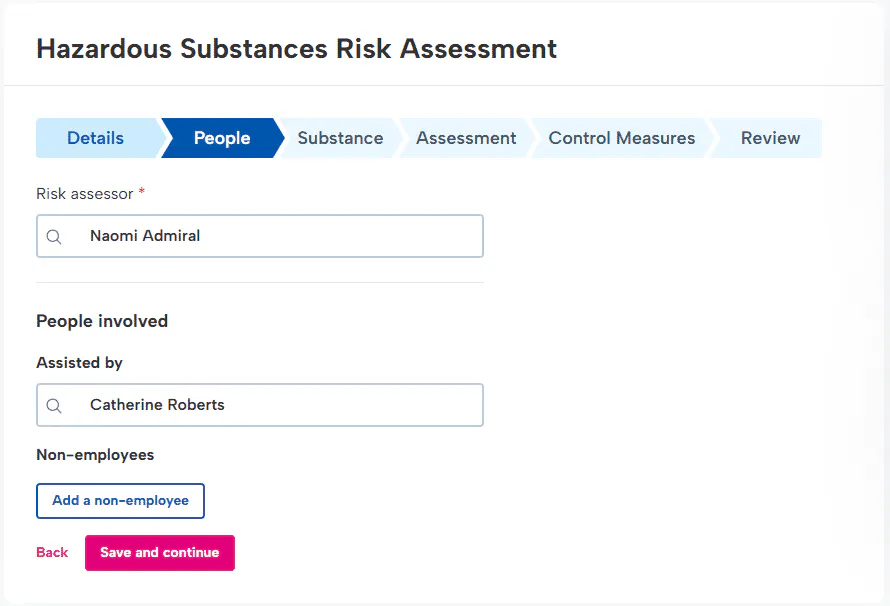Open the Review step tab

(x=770, y=138)
